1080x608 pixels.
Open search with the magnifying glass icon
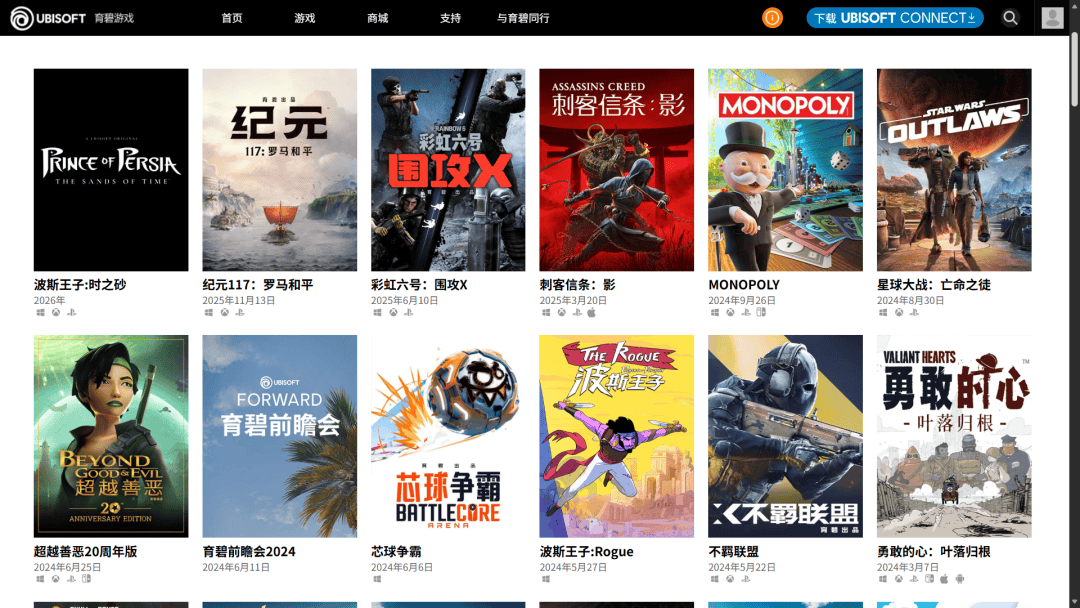click(1010, 18)
